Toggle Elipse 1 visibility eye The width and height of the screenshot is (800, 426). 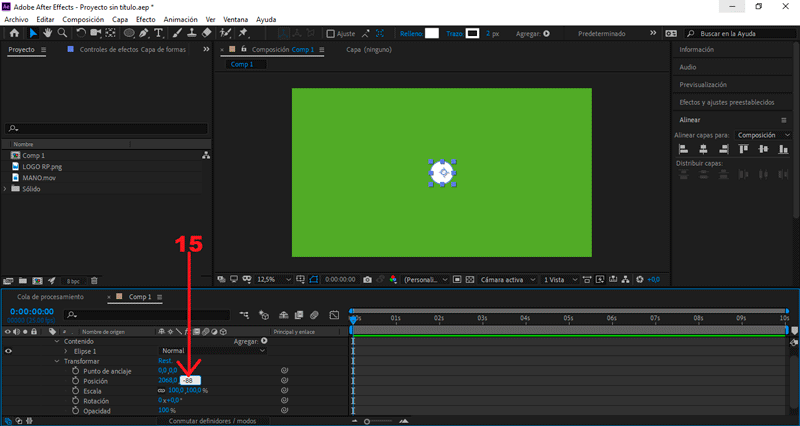coord(8,351)
